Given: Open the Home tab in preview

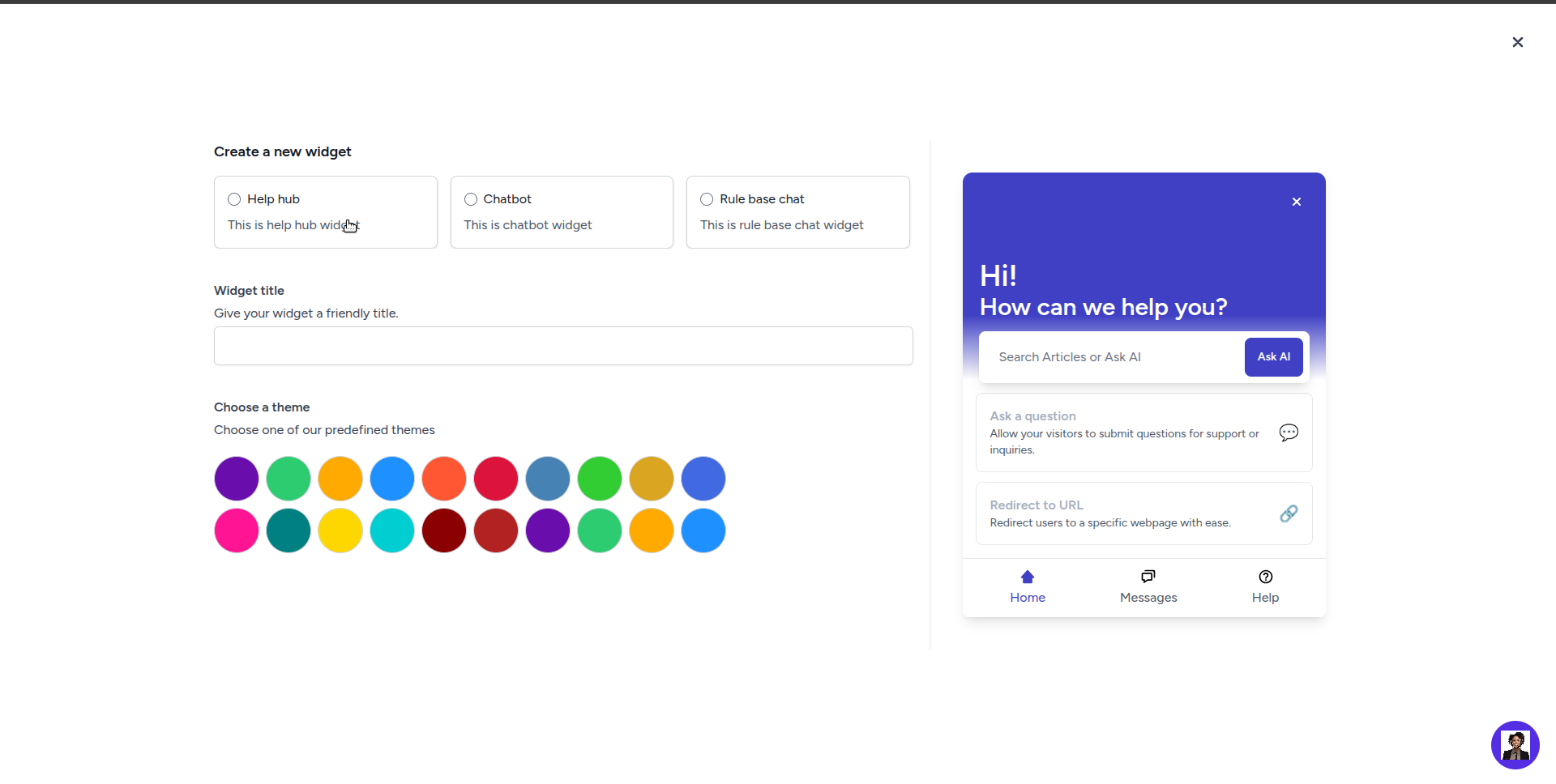Looking at the screenshot, I should point(1027,586).
